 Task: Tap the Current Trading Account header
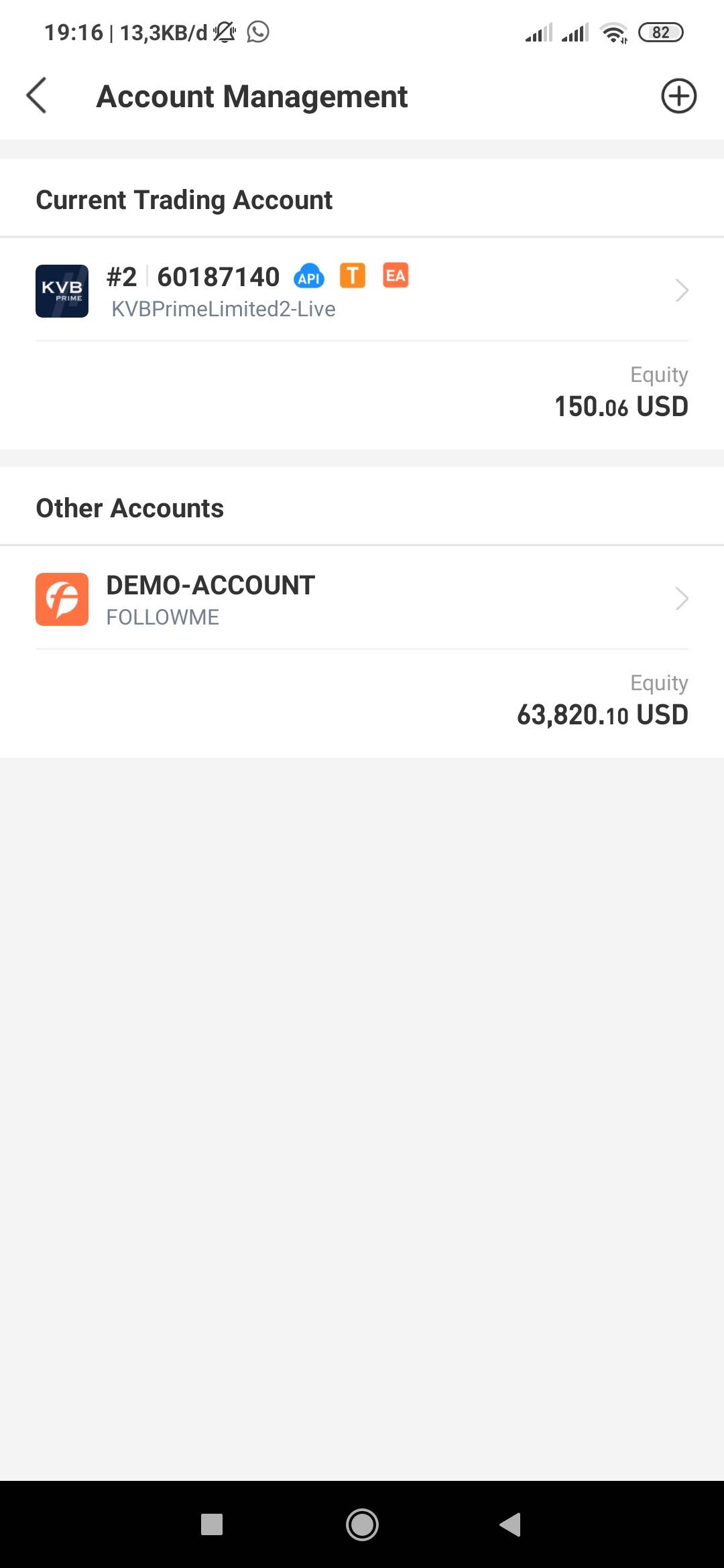pos(184,200)
